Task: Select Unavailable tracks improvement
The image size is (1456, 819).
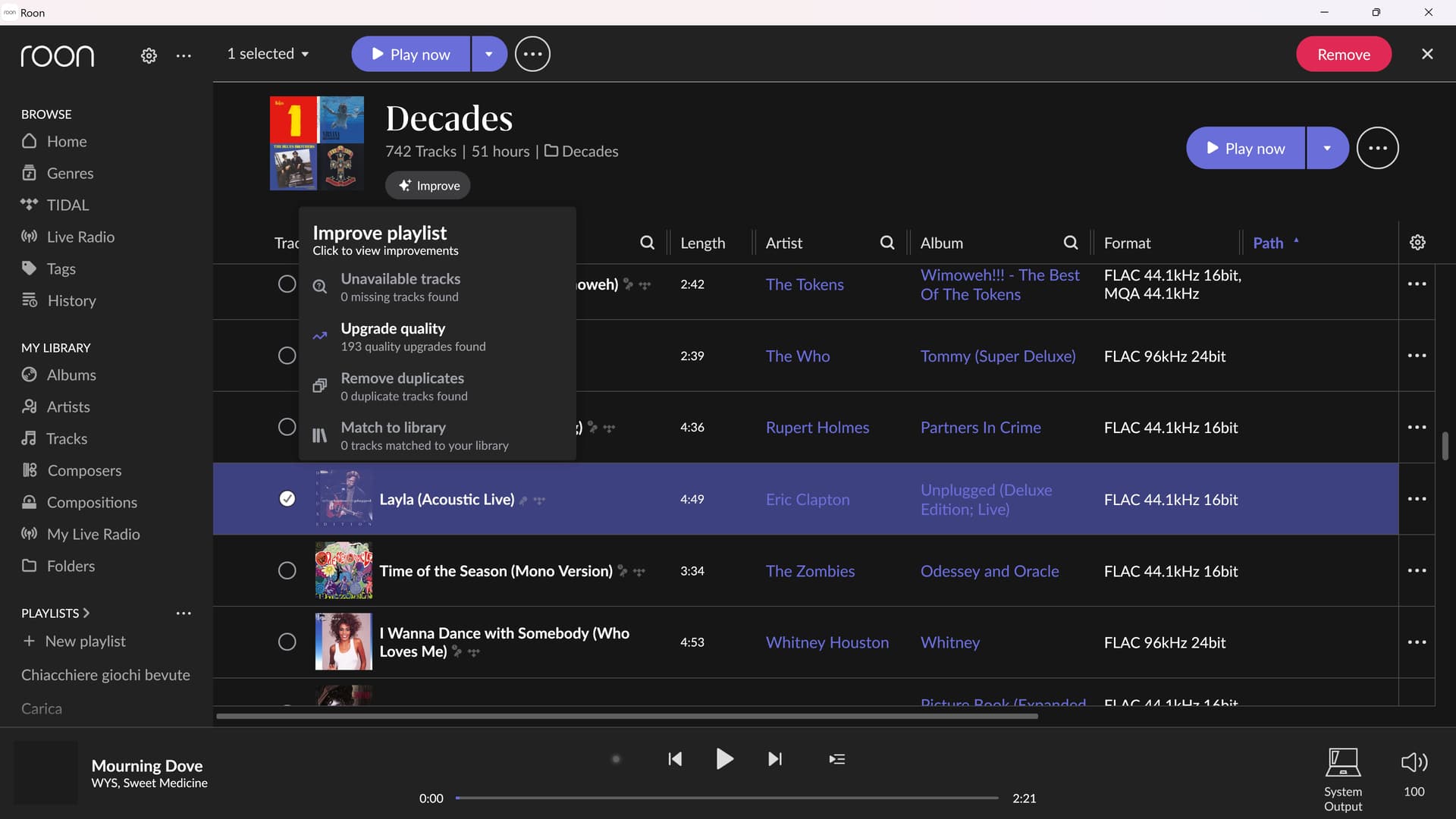Action: [x=438, y=287]
